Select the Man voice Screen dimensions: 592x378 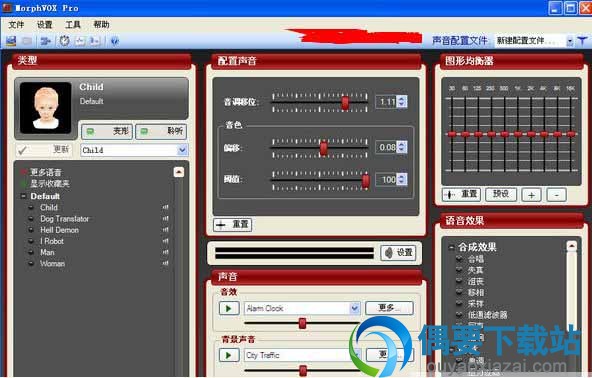(x=47, y=252)
